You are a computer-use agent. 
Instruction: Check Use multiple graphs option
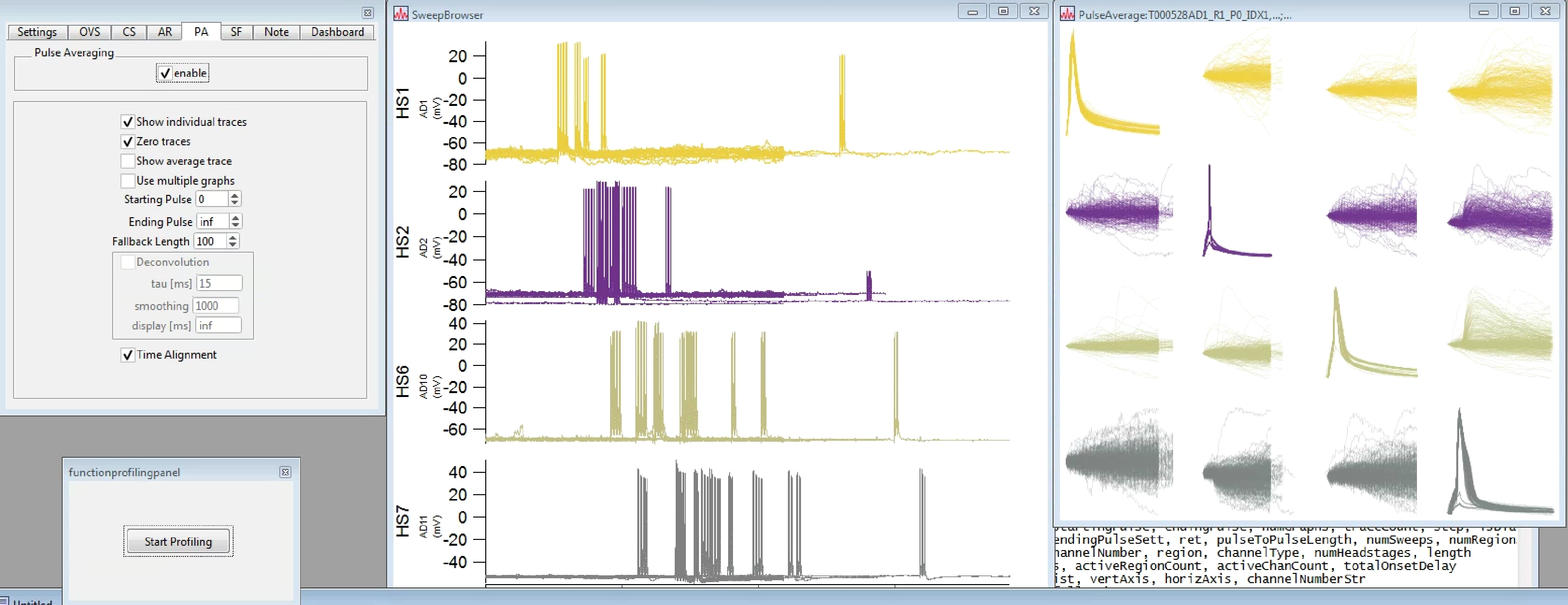pyautogui.click(x=128, y=181)
